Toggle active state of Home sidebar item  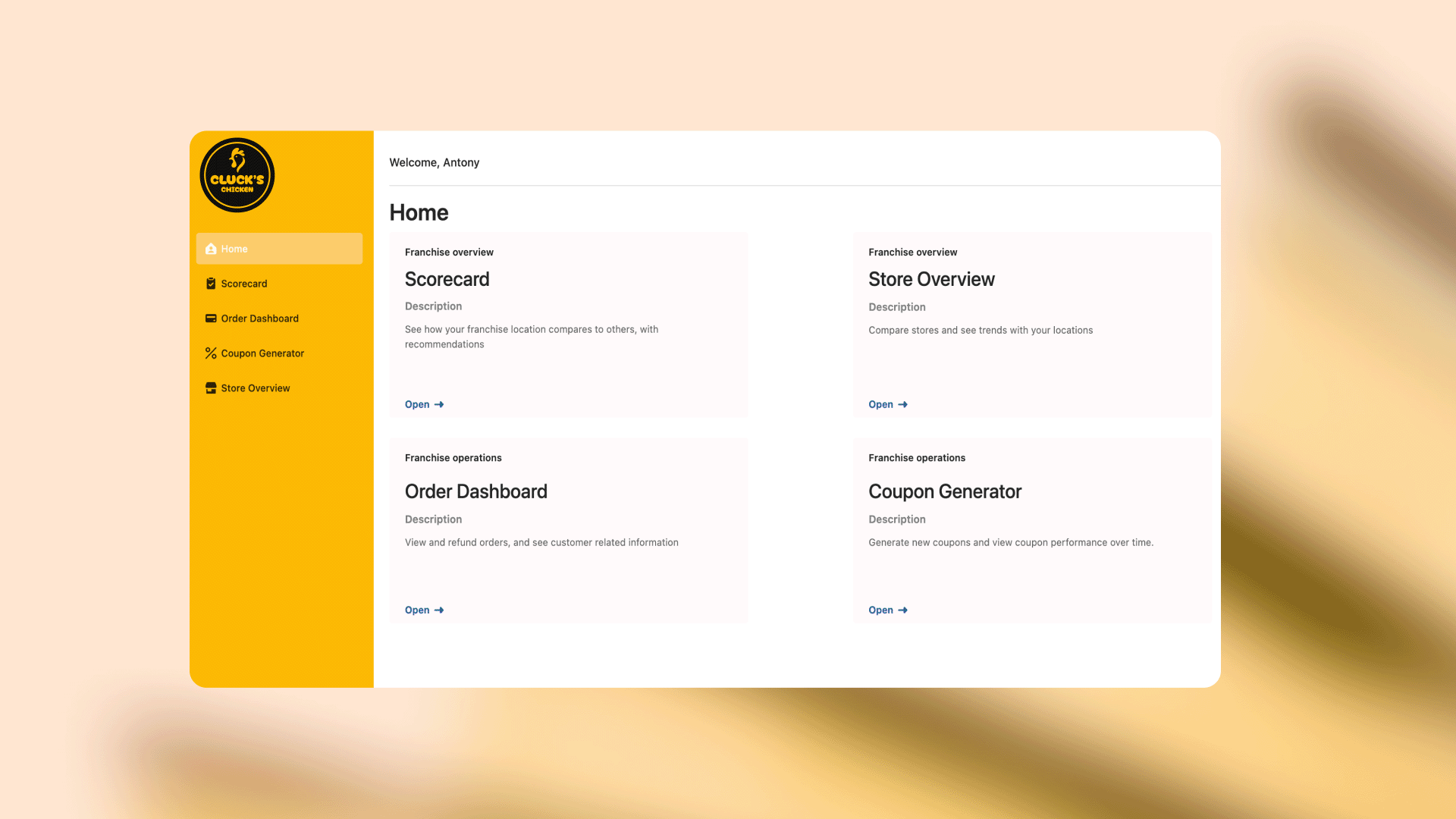point(279,248)
